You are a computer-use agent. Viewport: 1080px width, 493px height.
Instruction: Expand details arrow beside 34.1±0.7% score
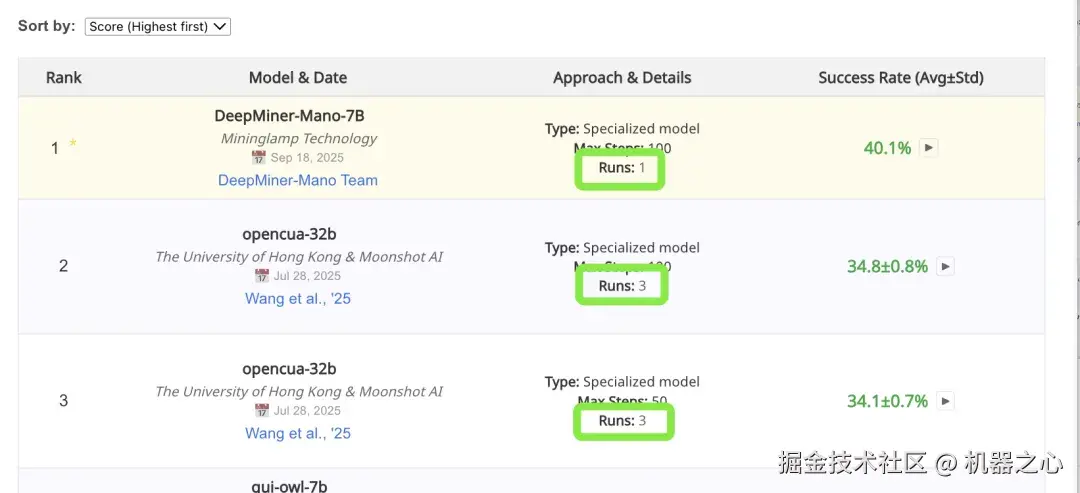[x=945, y=401]
